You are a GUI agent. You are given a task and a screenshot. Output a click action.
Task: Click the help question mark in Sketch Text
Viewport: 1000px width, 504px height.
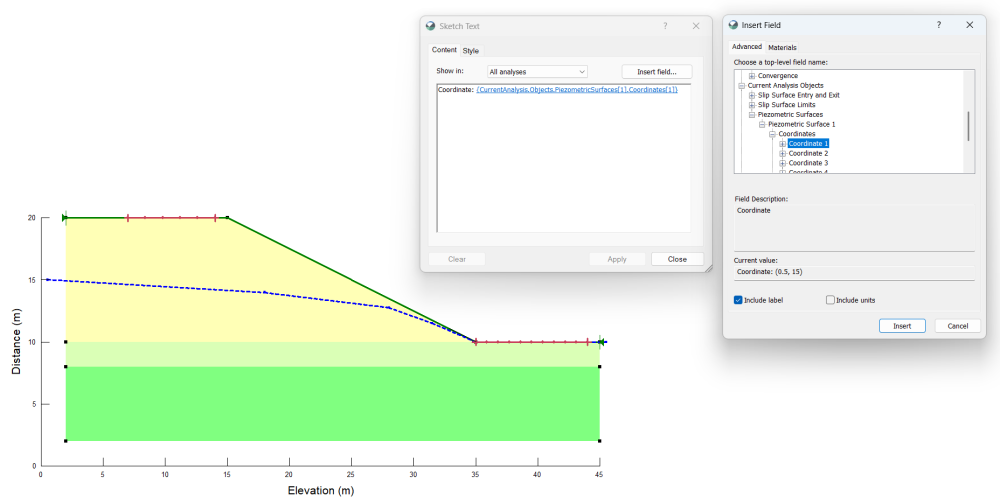tap(665, 26)
